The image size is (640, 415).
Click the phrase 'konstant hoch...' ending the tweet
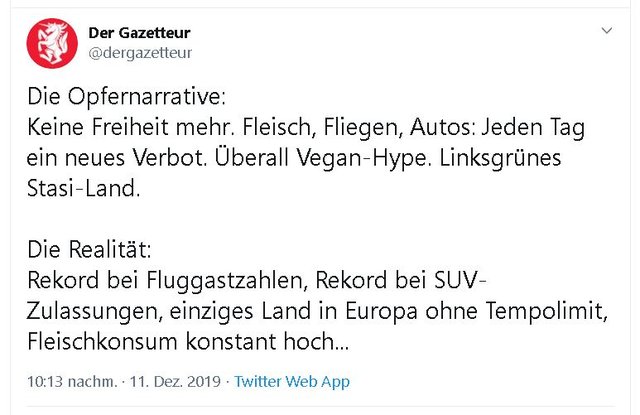tap(267, 342)
